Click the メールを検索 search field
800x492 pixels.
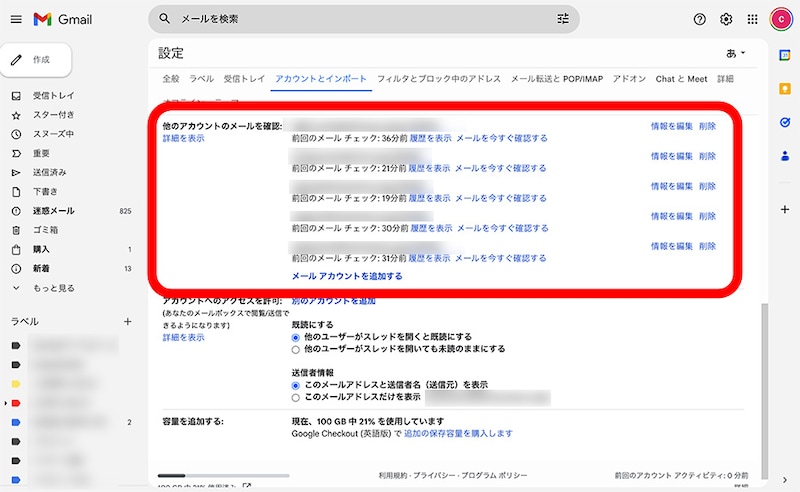[x=364, y=19]
